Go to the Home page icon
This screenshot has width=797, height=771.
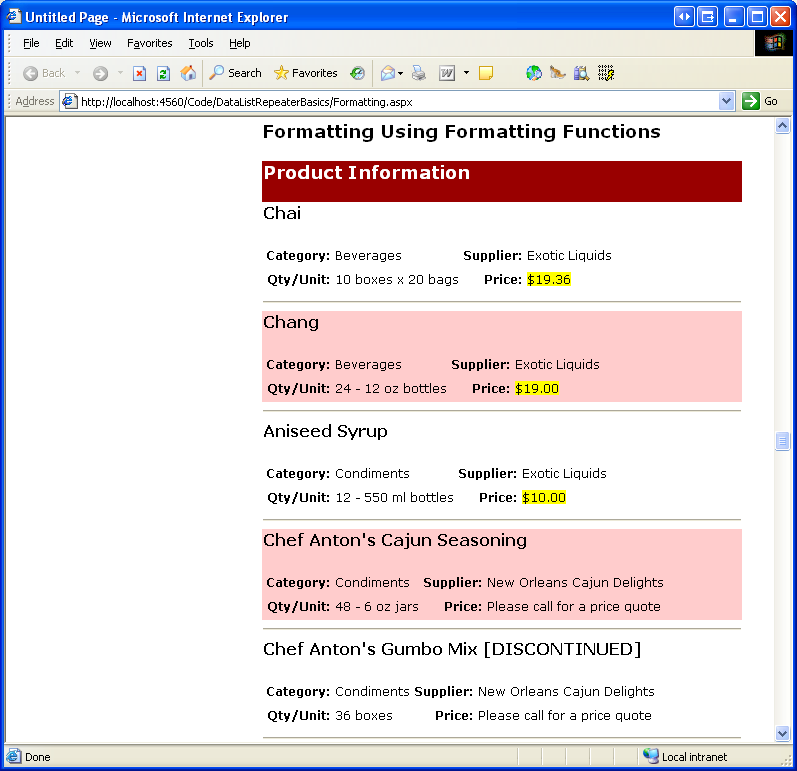click(188, 73)
